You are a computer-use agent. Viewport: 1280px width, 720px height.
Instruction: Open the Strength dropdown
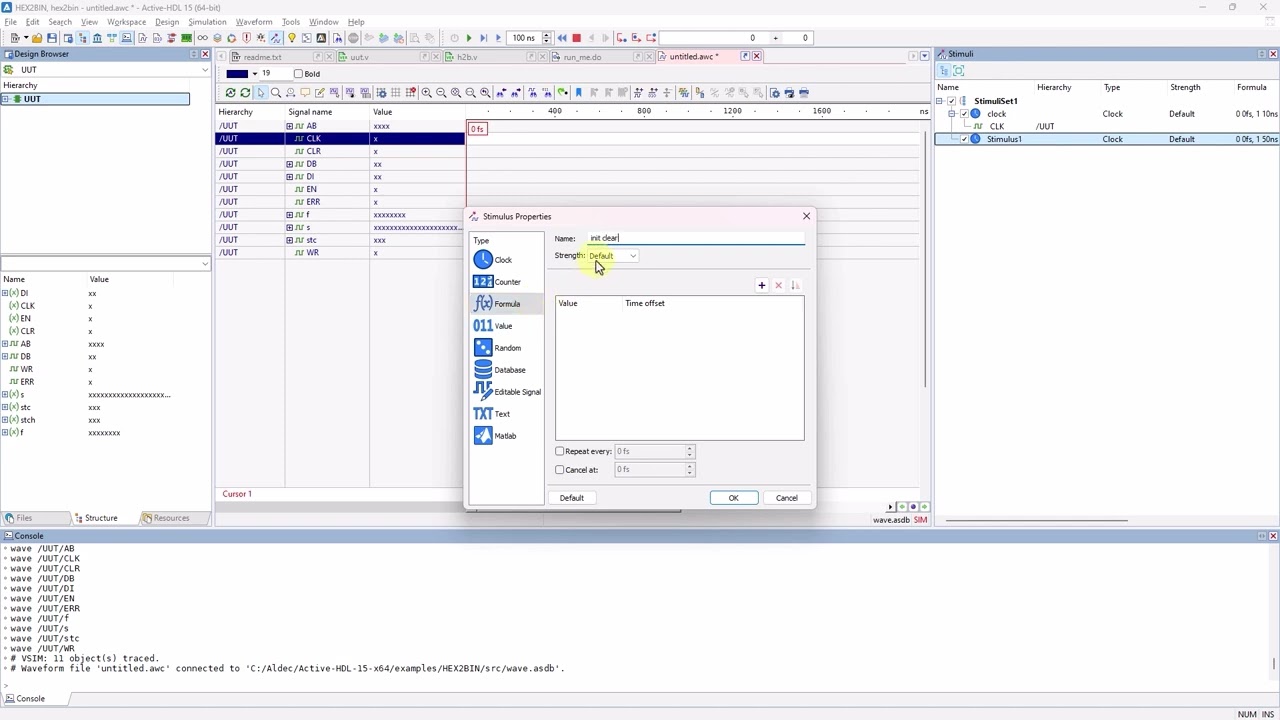click(x=612, y=256)
